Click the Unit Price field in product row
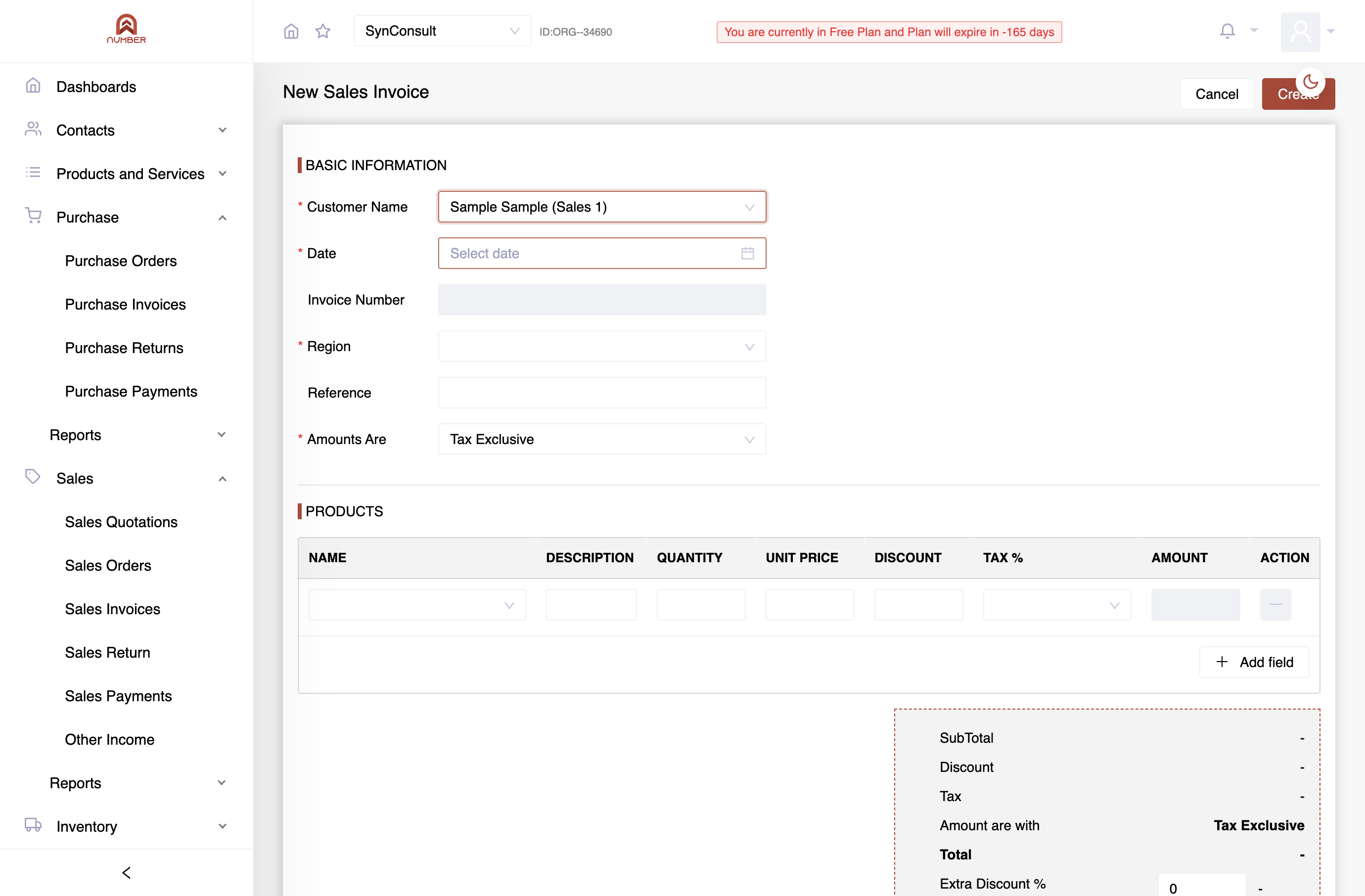 click(x=810, y=605)
